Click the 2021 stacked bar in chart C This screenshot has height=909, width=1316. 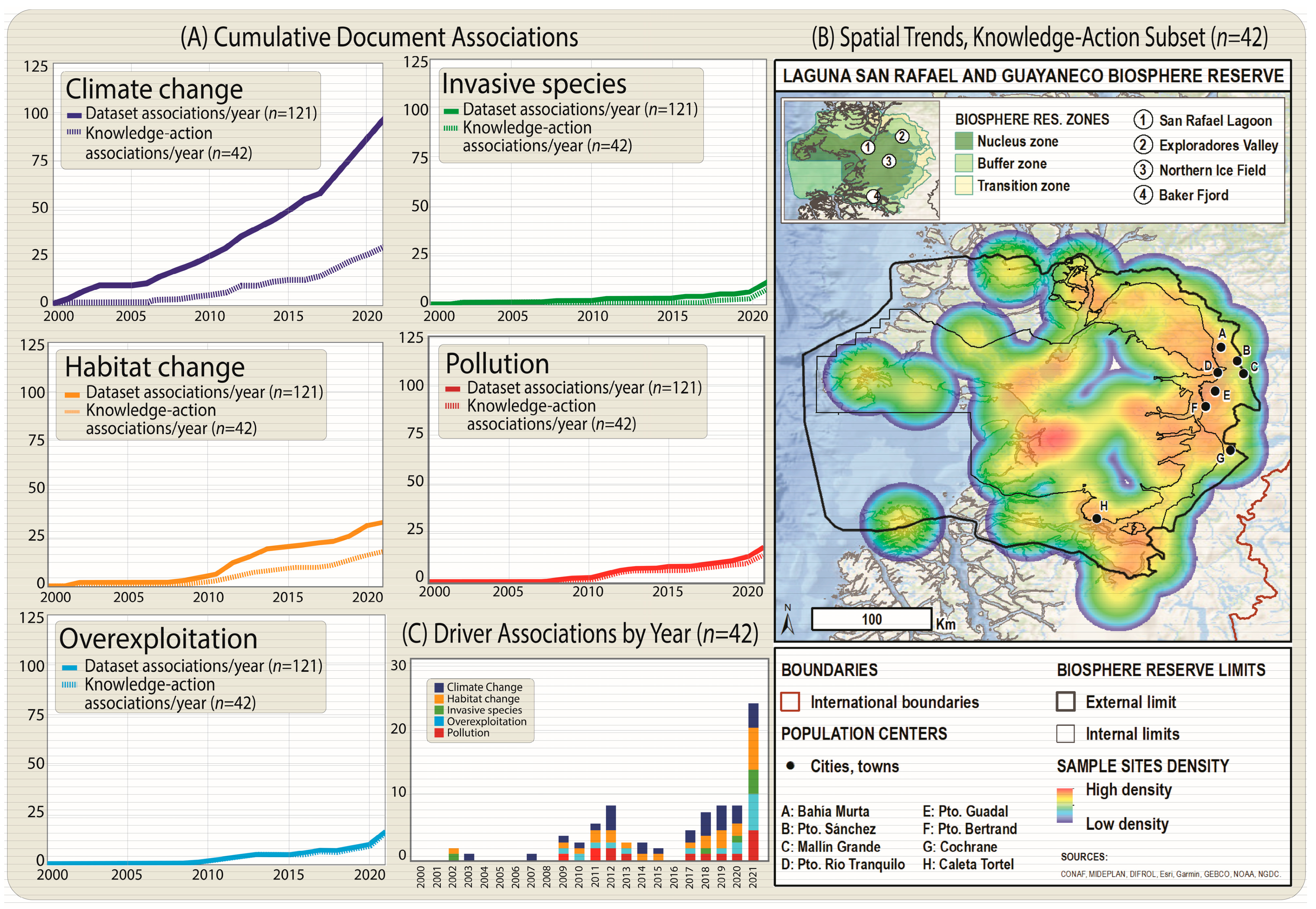[x=753, y=782]
